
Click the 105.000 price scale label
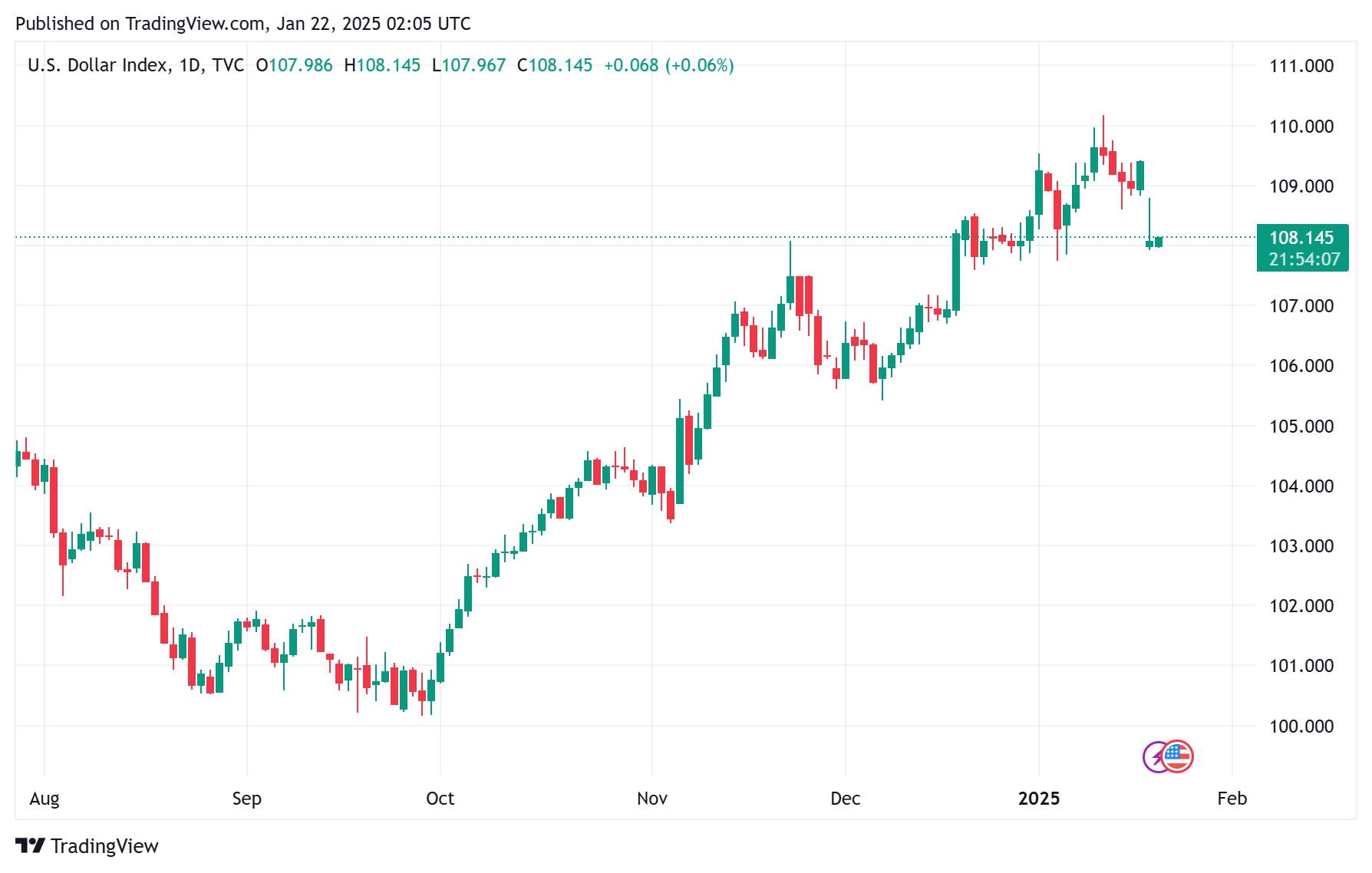1301,426
